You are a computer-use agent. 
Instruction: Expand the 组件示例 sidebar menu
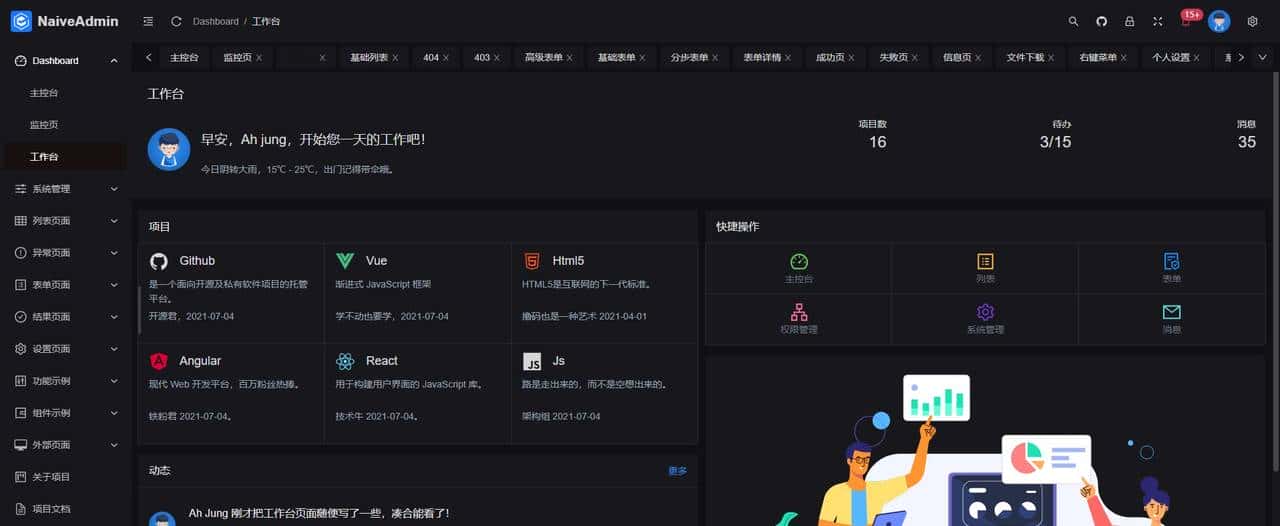pos(65,413)
